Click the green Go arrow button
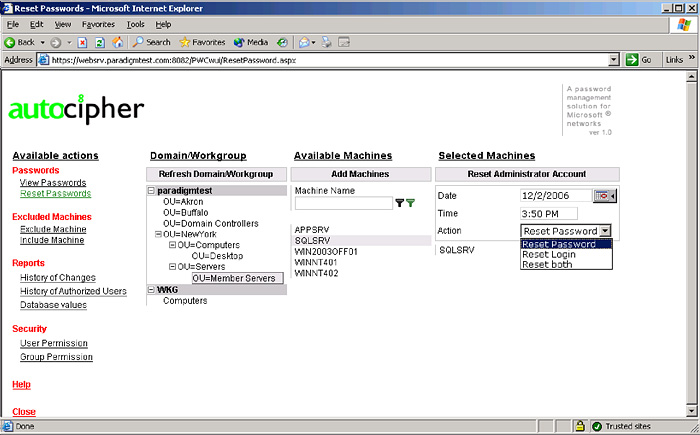Viewport: 700px width, 435px height. 632,59
